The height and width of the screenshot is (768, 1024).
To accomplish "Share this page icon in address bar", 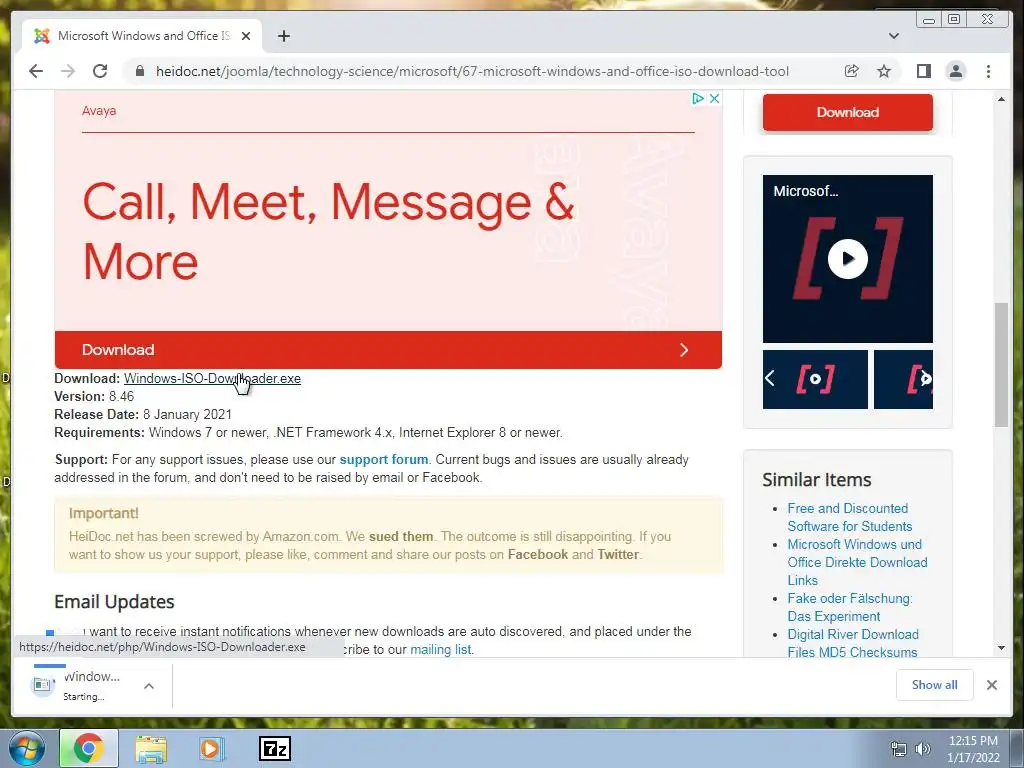I will click(851, 71).
